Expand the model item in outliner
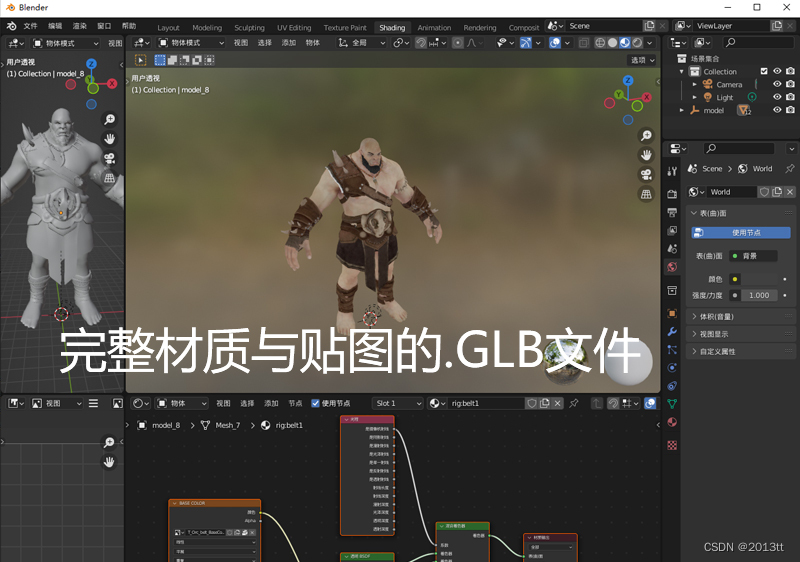800x562 pixels. tap(682, 110)
